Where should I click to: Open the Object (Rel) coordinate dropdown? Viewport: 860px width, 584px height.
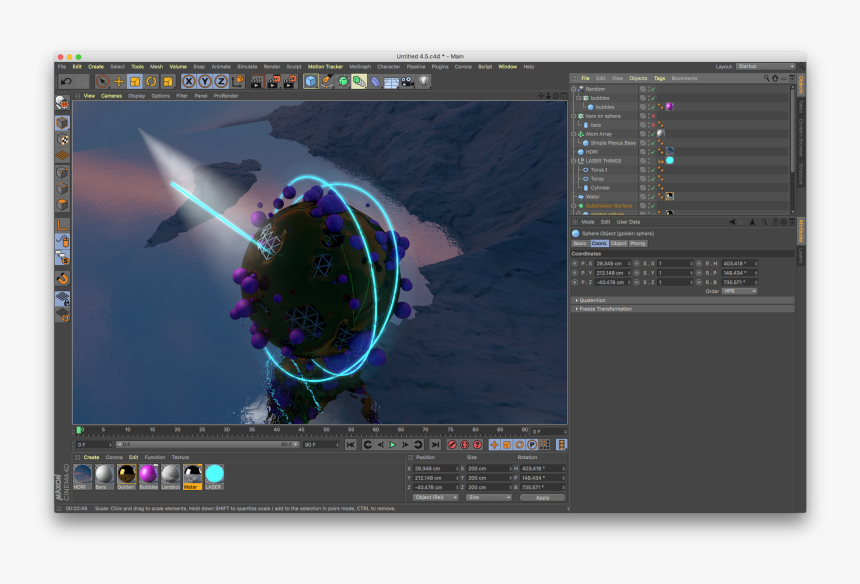click(x=436, y=497)
